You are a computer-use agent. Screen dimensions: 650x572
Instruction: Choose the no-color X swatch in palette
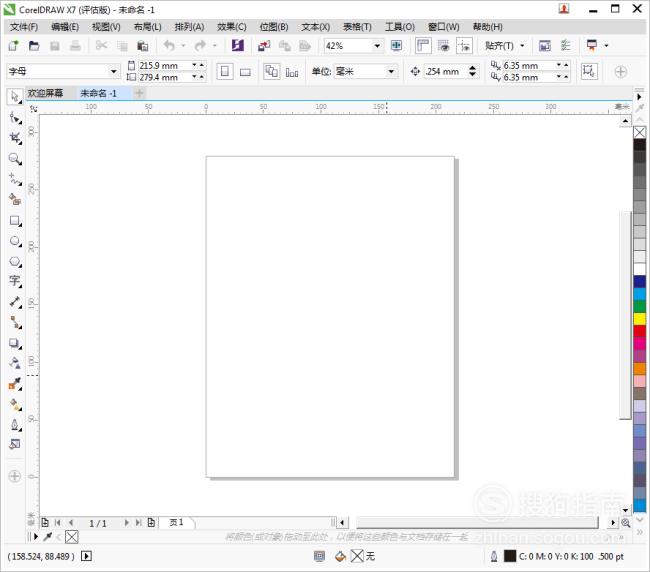(x=640, y=132)
